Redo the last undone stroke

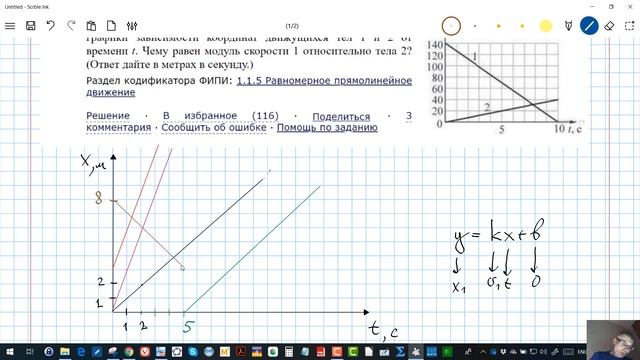[71, 26]
